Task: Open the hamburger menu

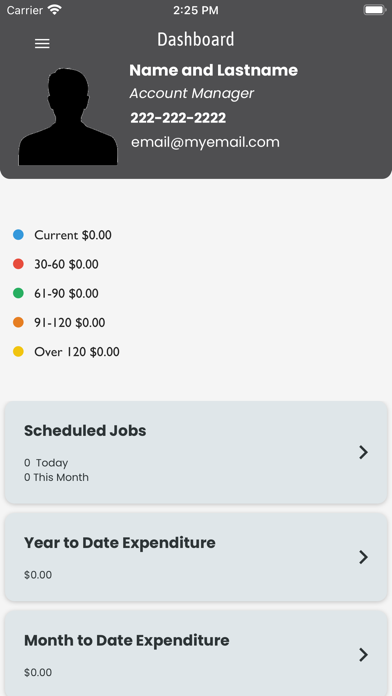Action: [42, 44]
